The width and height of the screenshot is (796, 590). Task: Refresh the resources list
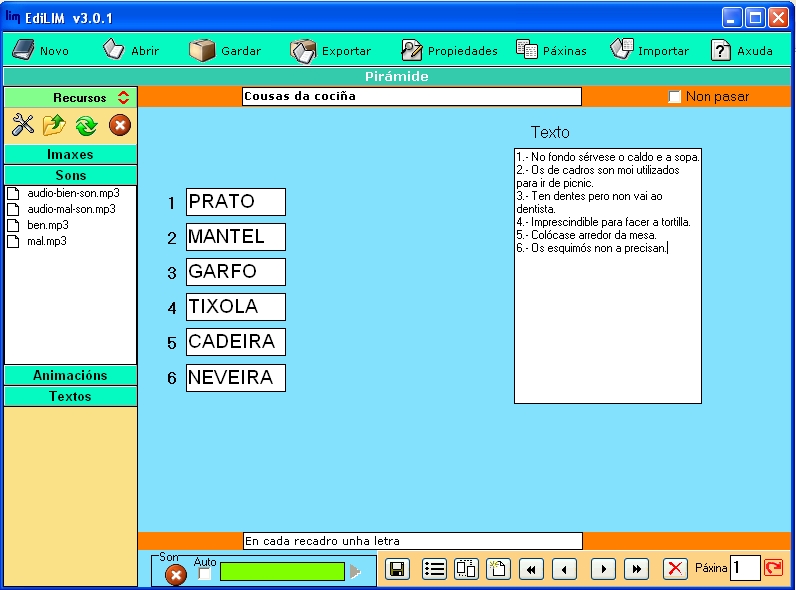click(86, 125)
